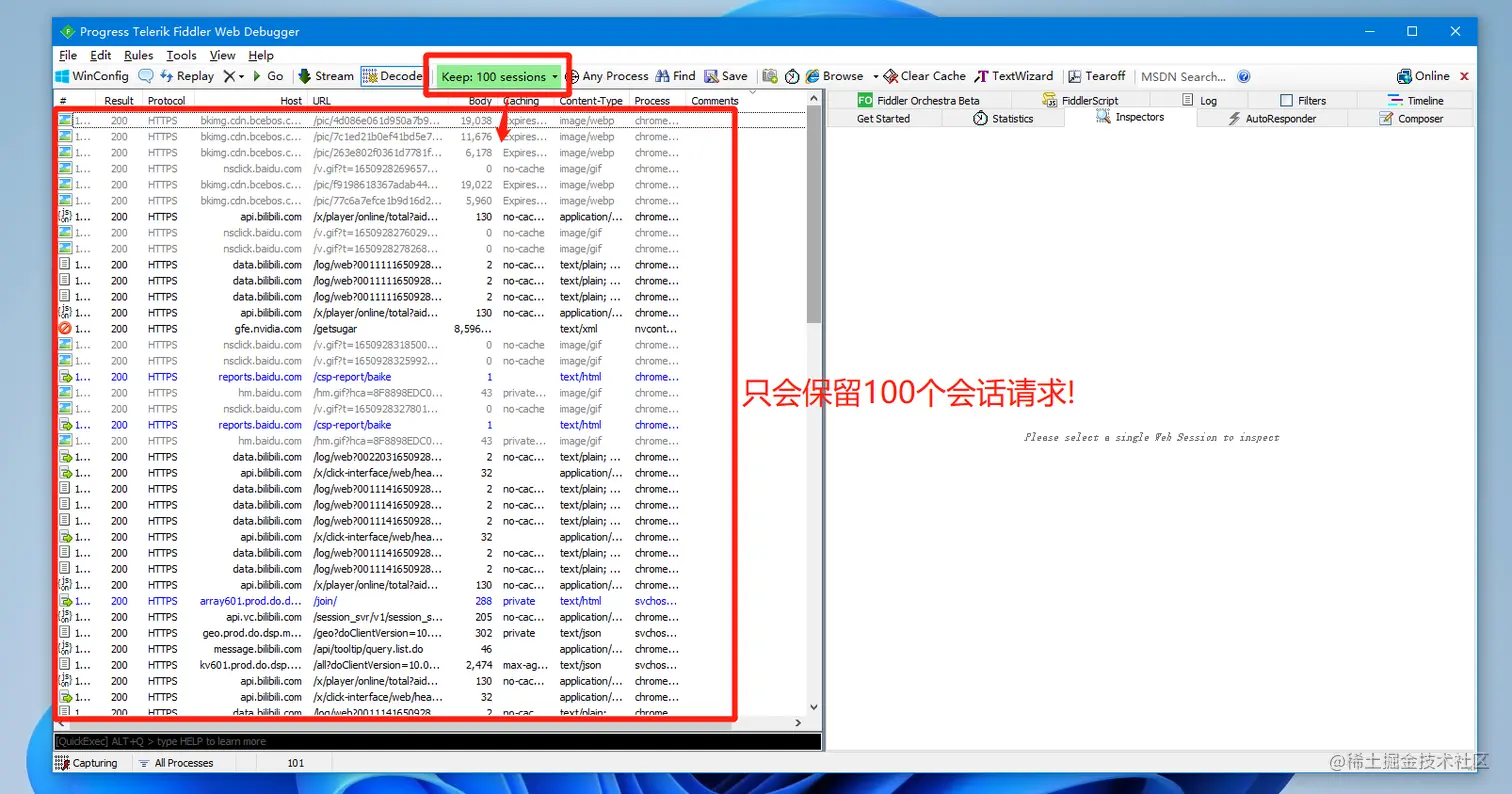Sort by the Content-Type column header
1512x794 pixels.
[x=591, y=100]
